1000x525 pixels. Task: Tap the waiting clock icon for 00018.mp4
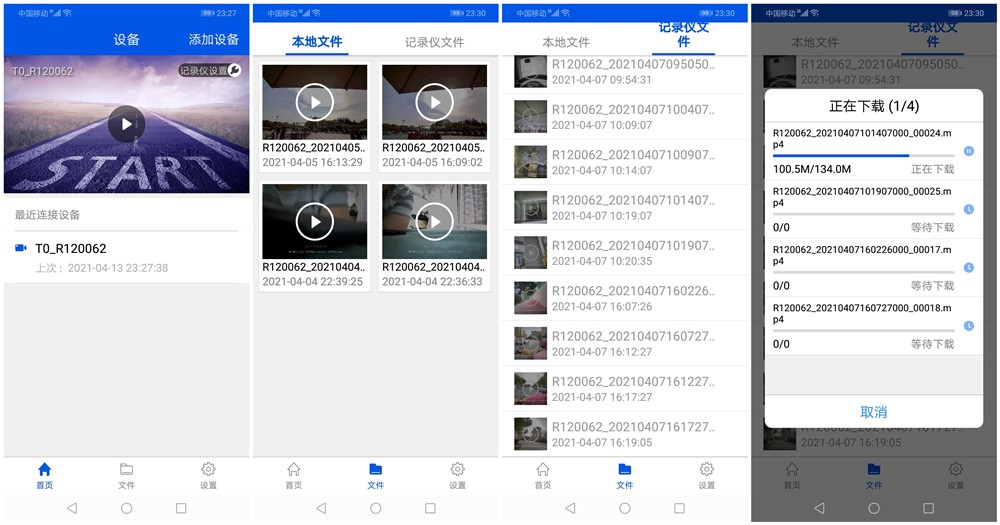point(968,325)
